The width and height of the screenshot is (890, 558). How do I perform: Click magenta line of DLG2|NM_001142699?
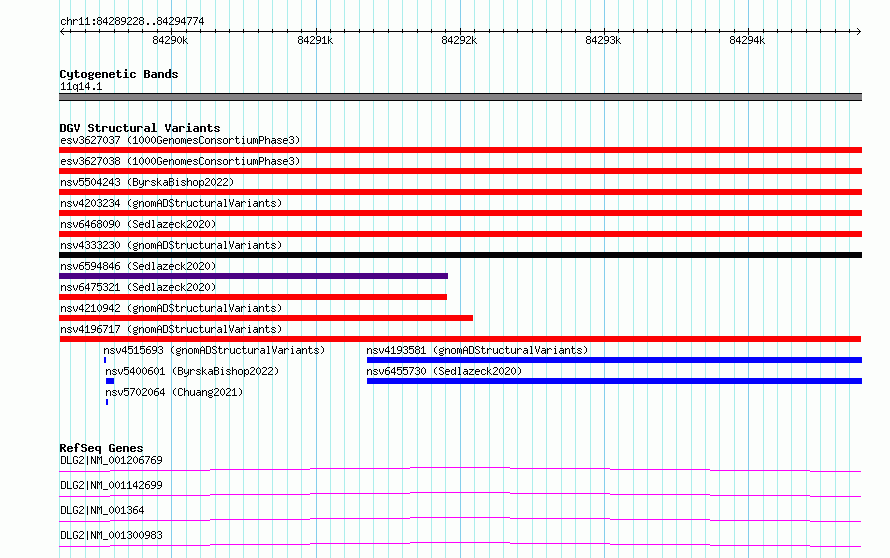(460, 494)
